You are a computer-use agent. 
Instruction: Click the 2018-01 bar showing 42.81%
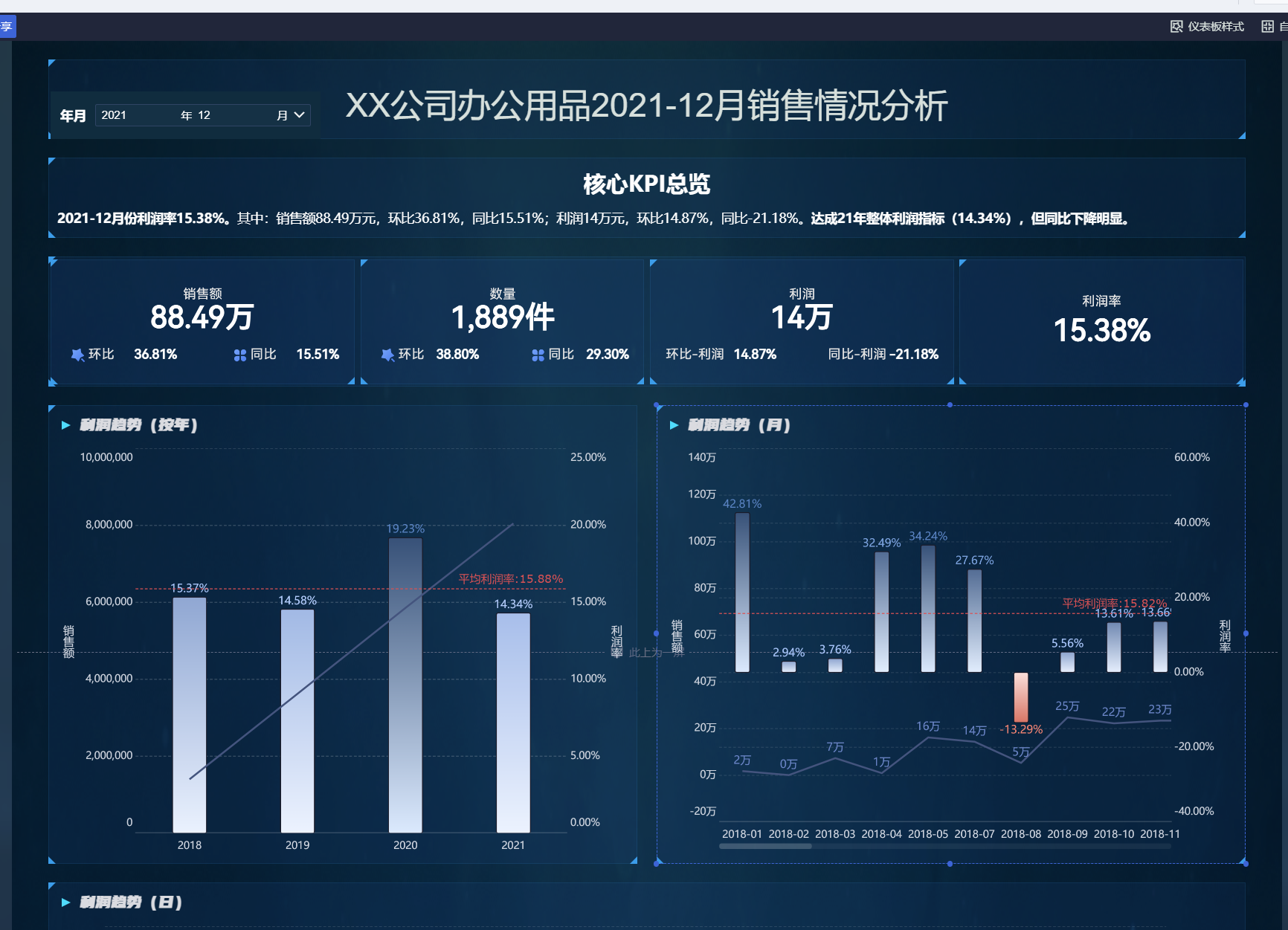[742, 592]
